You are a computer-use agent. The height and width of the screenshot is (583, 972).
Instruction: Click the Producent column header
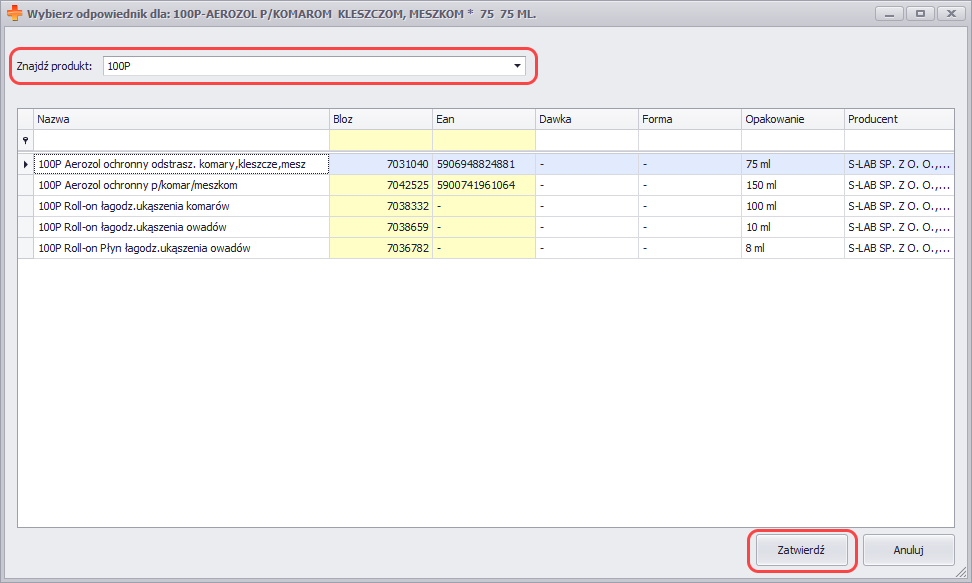(x=897, y=119)
